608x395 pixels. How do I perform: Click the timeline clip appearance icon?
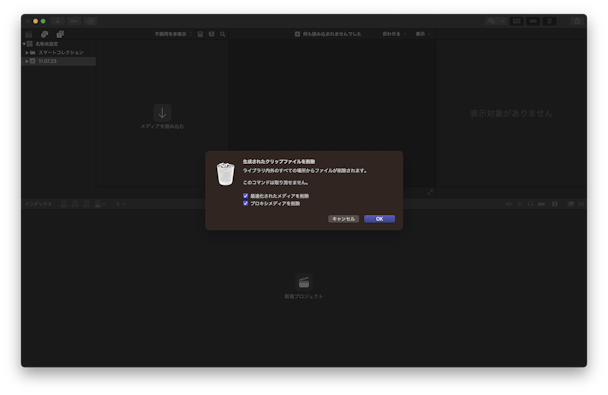tap(555, 204)
